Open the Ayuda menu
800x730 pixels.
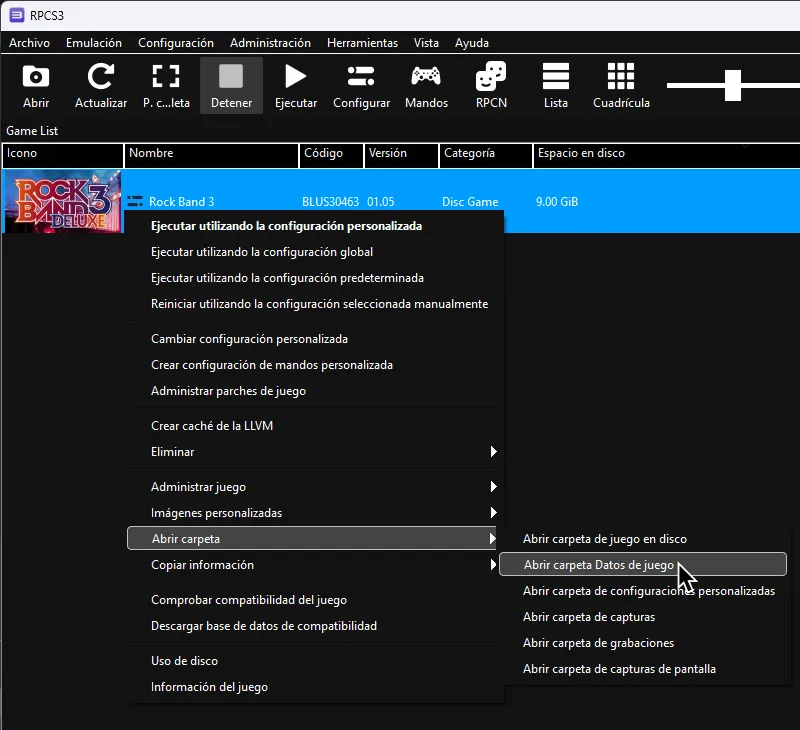coord(472,43)
